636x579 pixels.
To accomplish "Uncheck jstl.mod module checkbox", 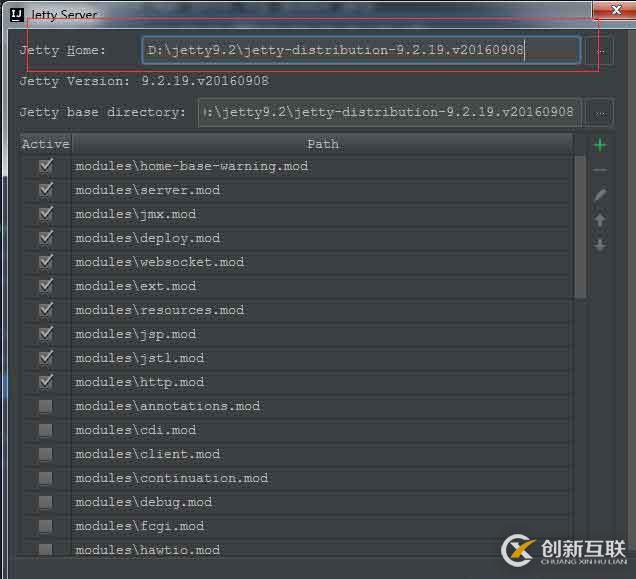I will coord(45,358).
